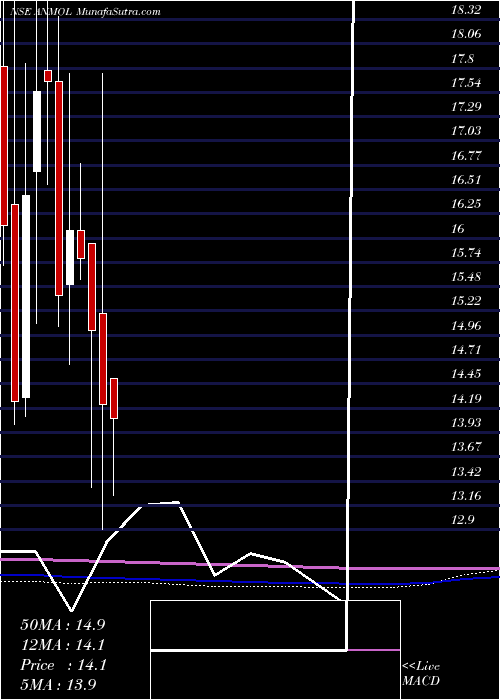Select the 50MA : 14.9 legend text
This screenshot has height=700, width=500.
(x=63, y=625)
